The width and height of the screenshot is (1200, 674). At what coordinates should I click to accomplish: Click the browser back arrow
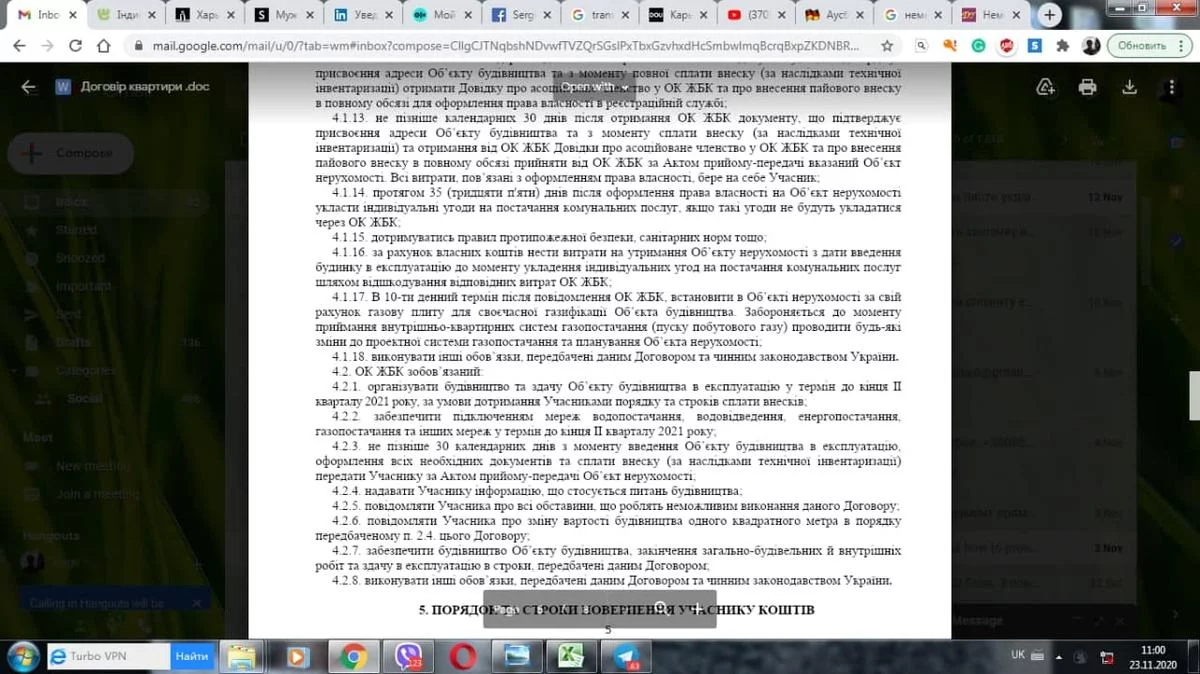tap(20, 46)
